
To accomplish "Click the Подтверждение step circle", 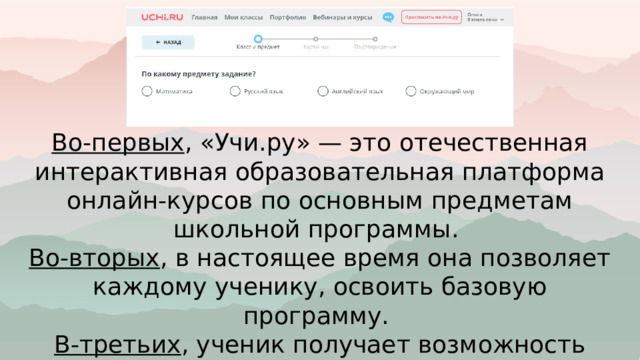I will pyautogui.click(x=375, y=39).
